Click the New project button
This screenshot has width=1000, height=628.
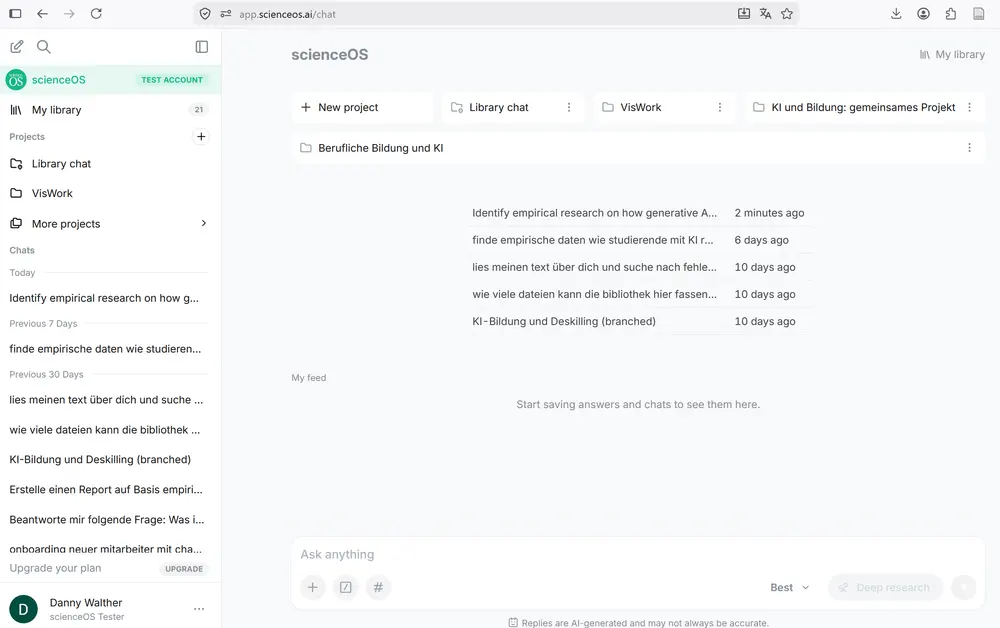click(x=363, y=107)
